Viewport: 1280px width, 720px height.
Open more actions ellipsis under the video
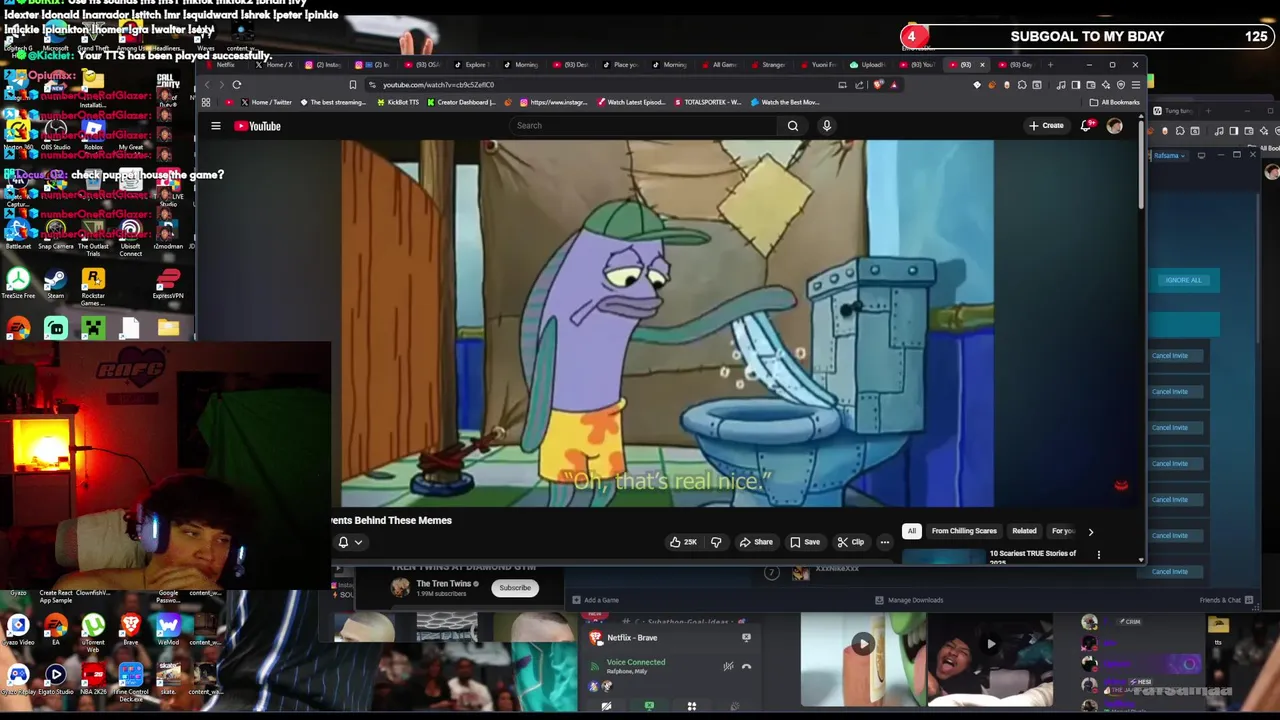coord(884,543)
